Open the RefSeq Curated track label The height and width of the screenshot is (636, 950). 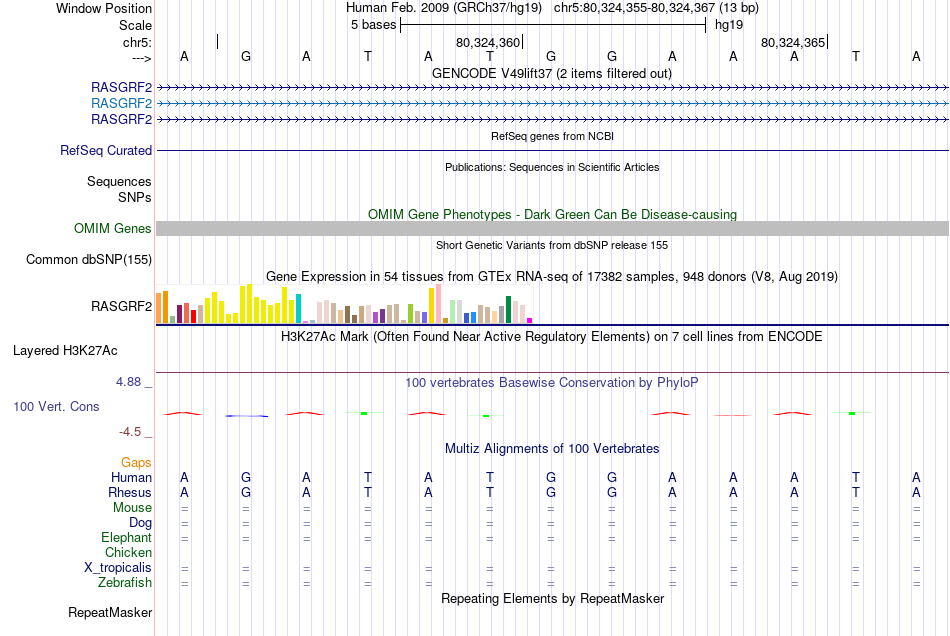[106, 150]
